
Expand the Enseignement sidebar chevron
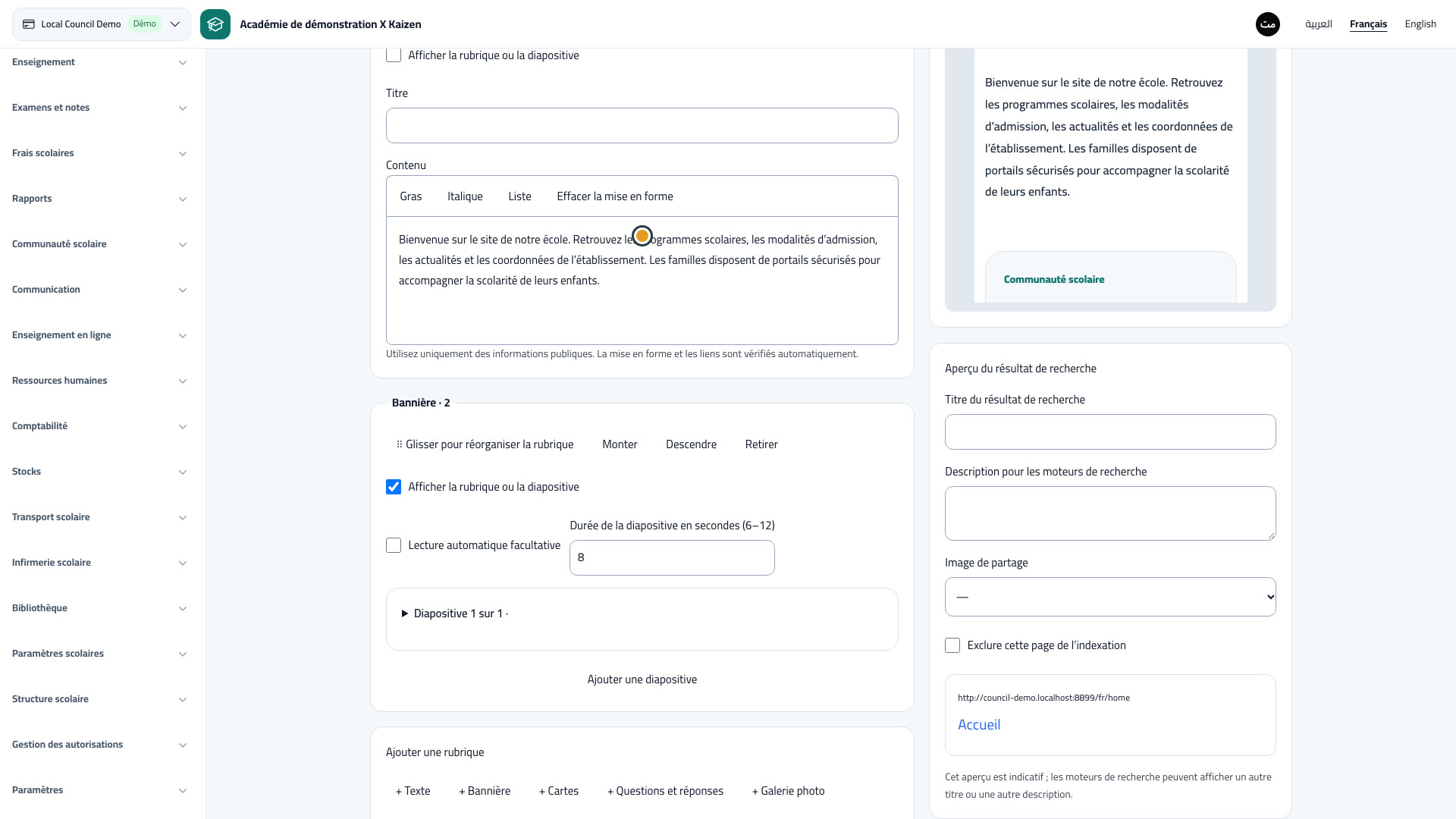tap(183, 63)
